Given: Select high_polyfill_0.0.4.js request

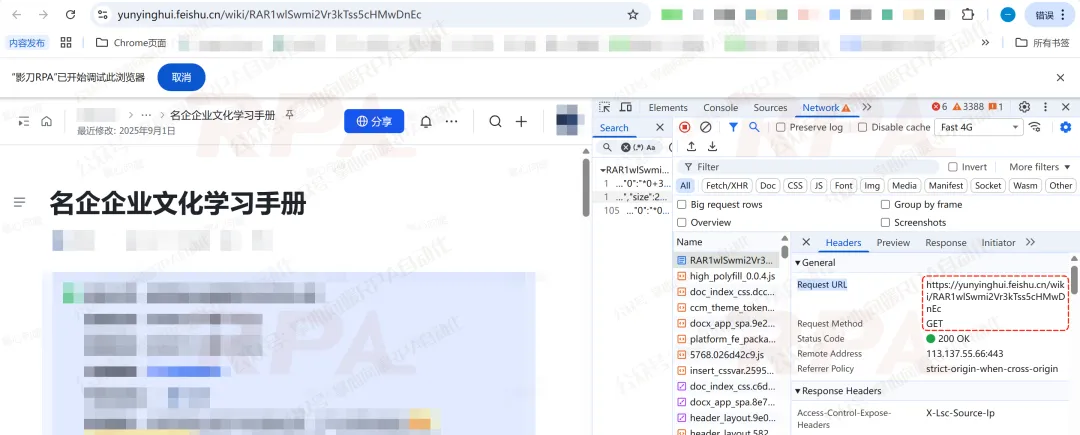Looking at the screenshot, I should point(727,276).
